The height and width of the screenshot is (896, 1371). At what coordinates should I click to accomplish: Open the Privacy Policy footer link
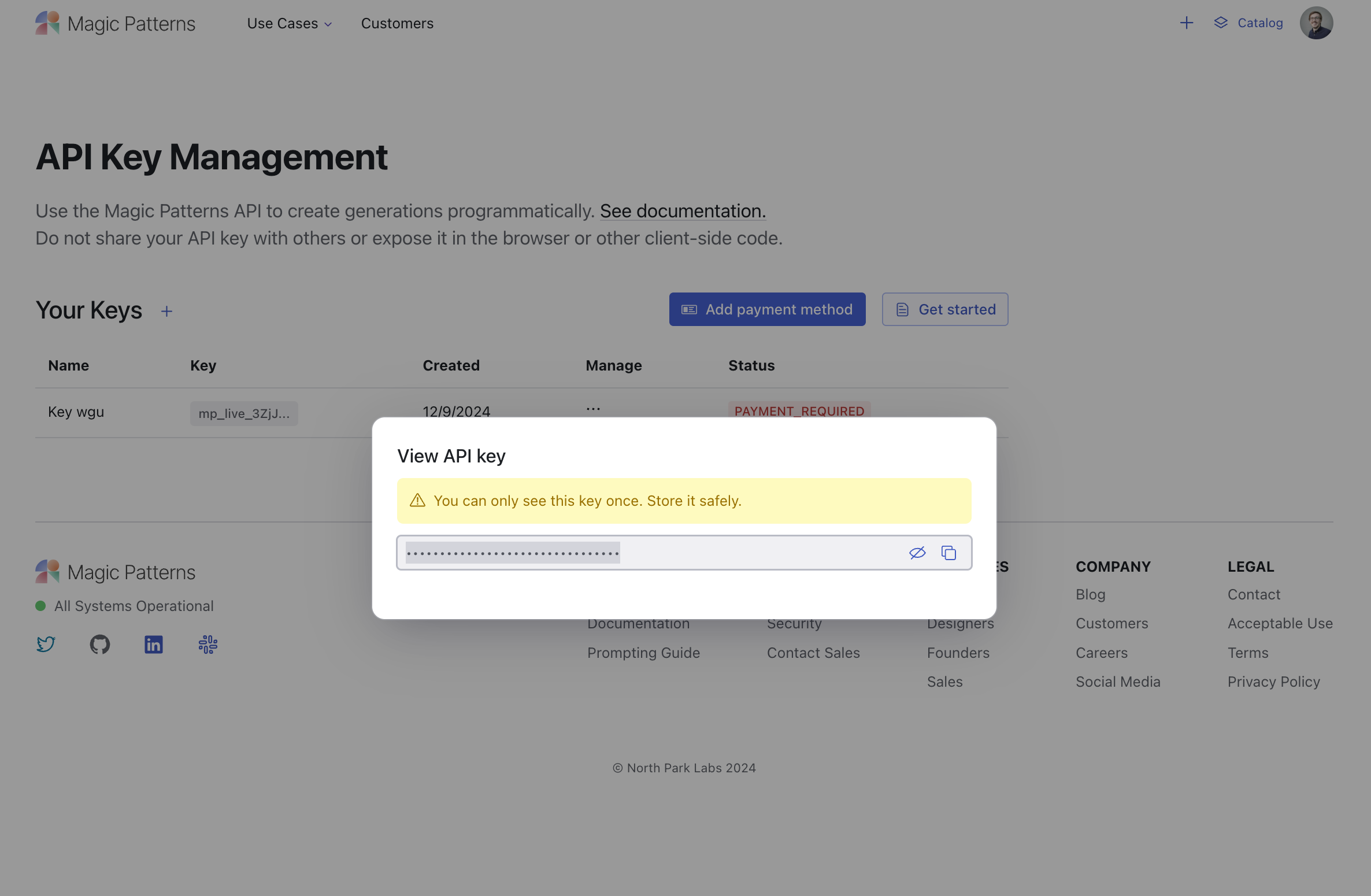pyautogui.click(x=1274, y=682)
